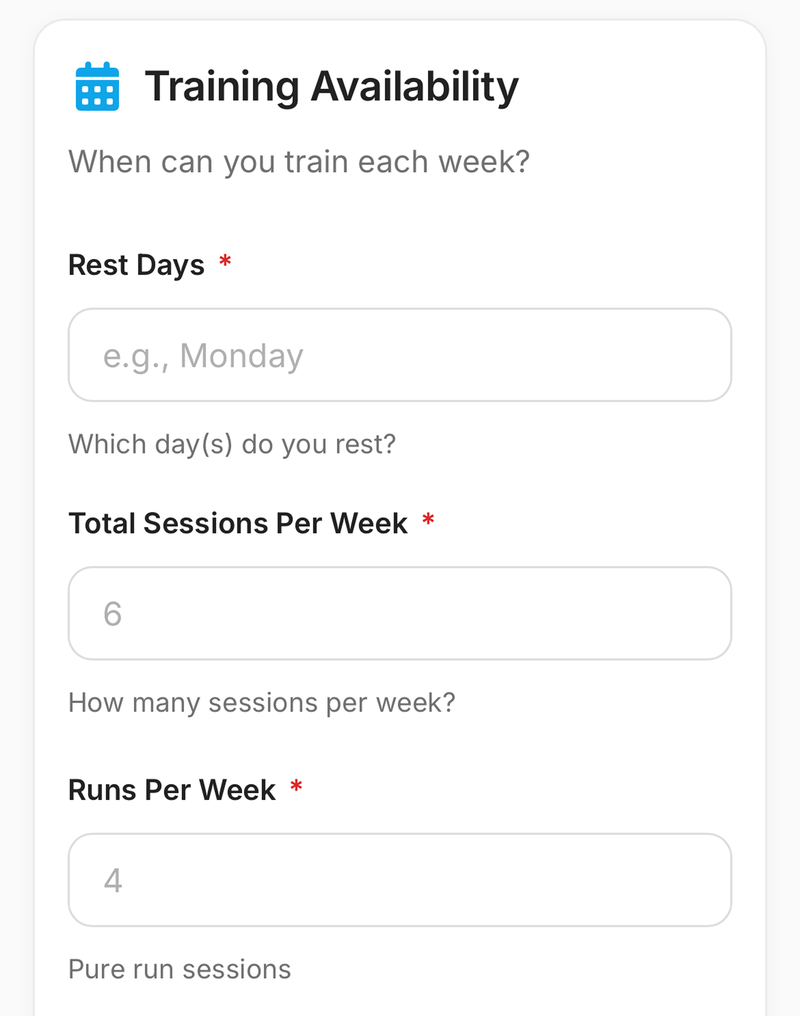The image size is (800, 1016).
Task: Click the placeholder text e.g., Monday
Action: (201, 355)
